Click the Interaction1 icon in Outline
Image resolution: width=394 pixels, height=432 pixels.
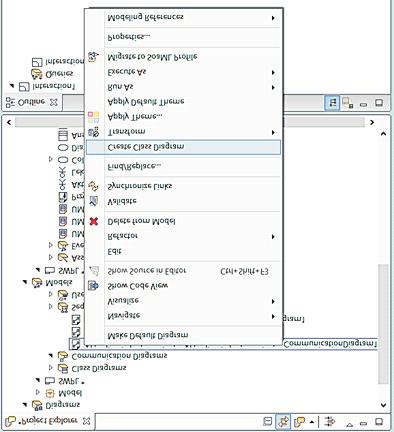[24, 87]
